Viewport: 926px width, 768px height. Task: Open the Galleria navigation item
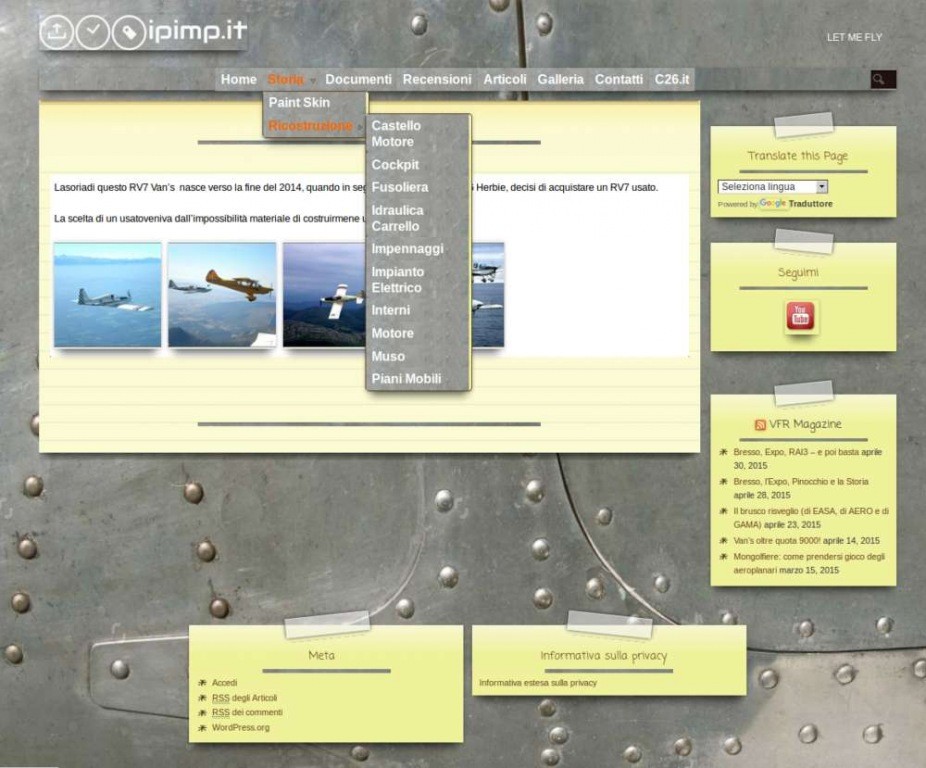pos(560,79)
